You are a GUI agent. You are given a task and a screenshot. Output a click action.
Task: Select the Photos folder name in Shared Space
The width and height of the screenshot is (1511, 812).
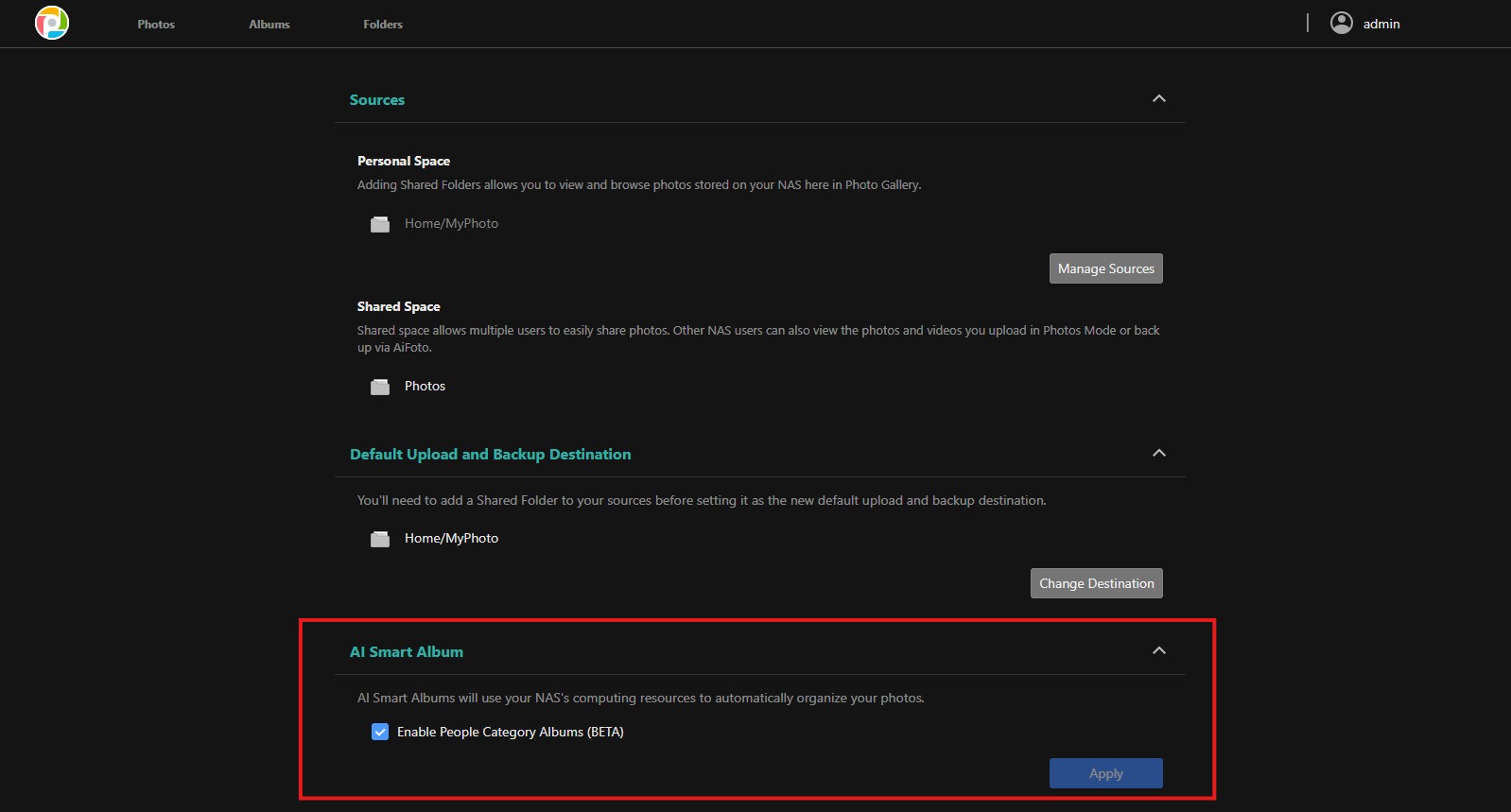(425, 387)
